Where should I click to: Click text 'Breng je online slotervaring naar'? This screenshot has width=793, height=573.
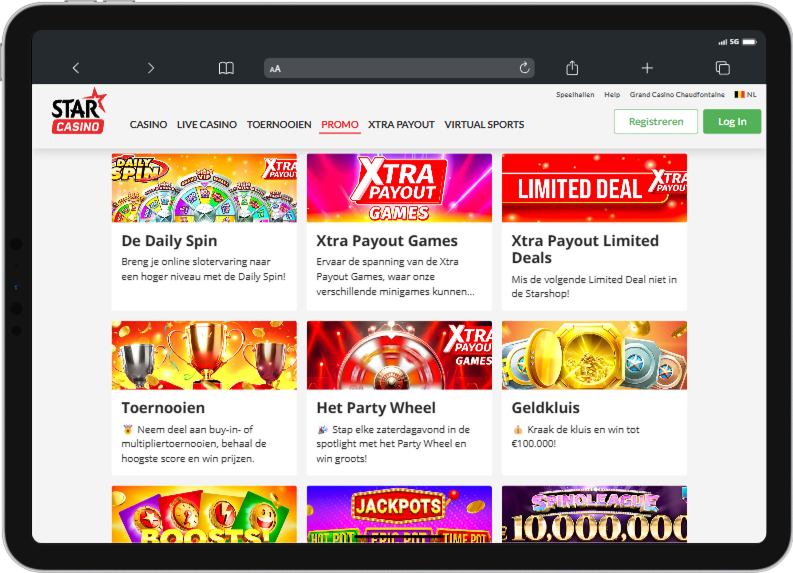coord(196,262)
